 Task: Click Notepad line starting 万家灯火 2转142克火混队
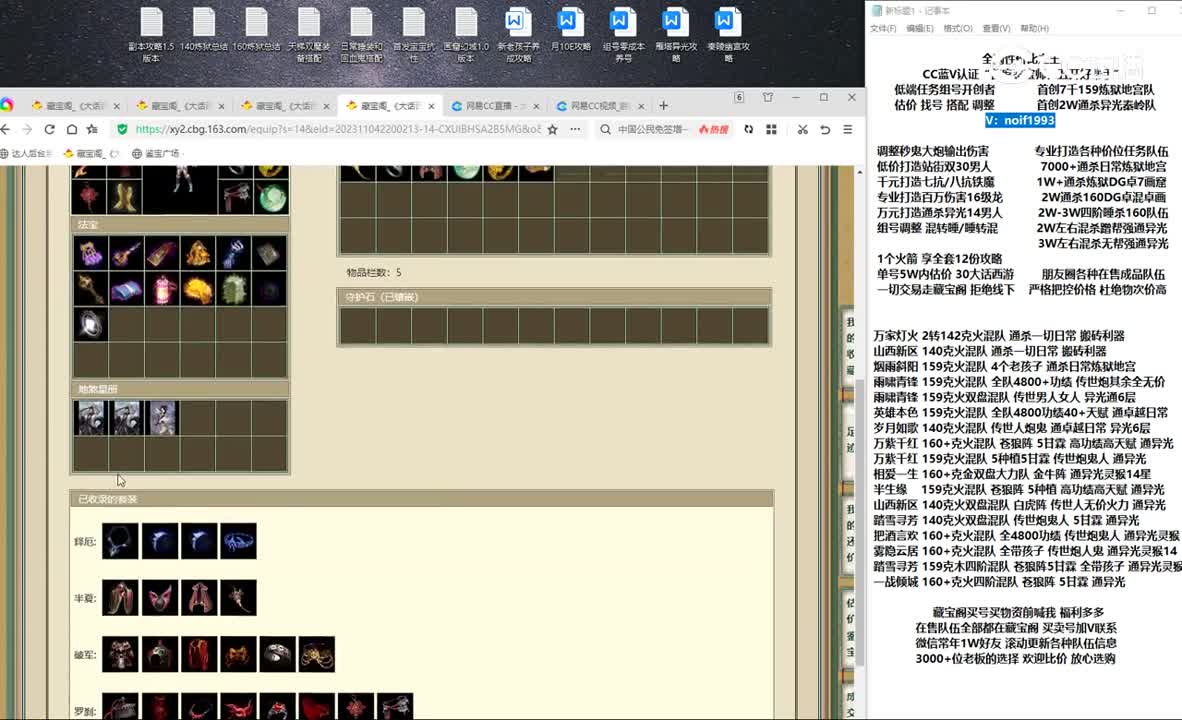pos(999,335)
